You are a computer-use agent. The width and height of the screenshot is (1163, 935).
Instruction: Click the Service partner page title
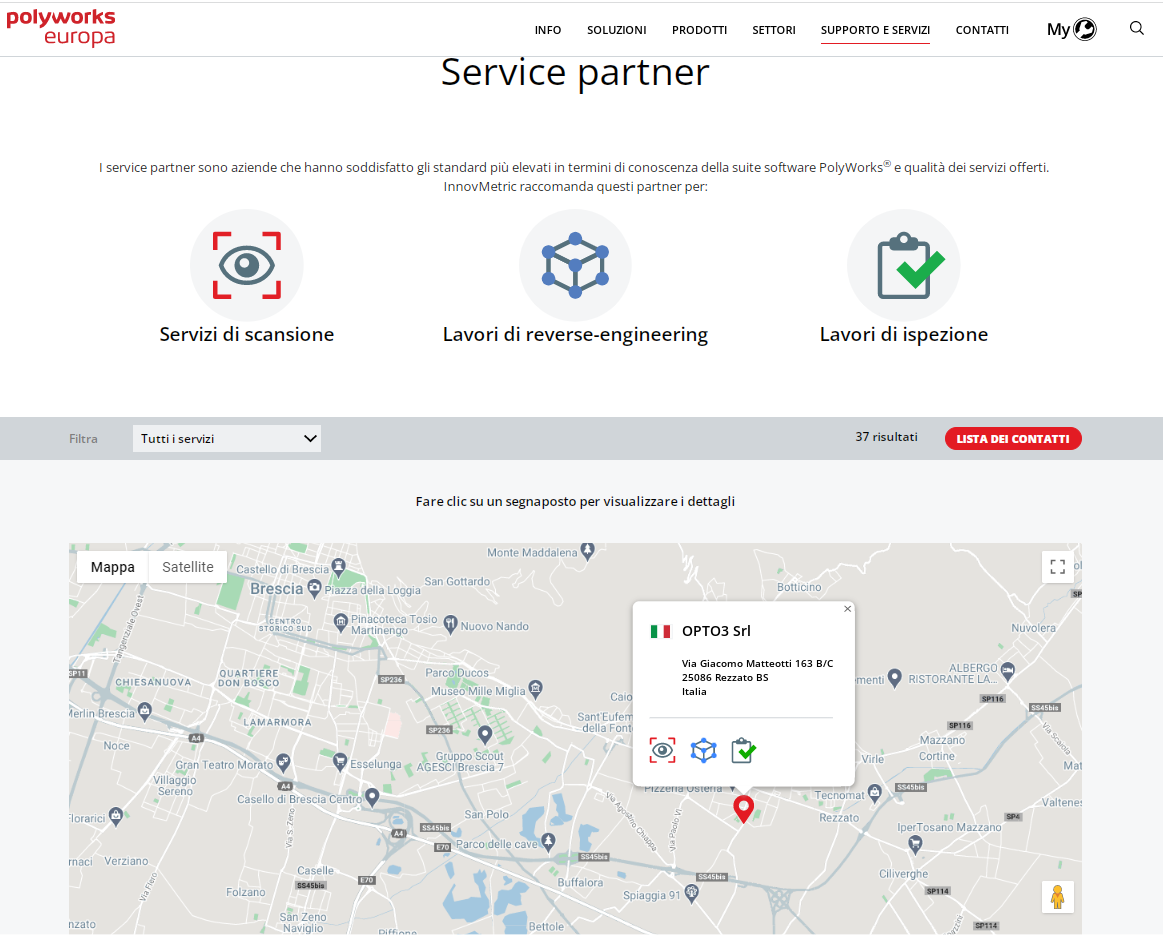pyautogui.click(x=576, y=73)
